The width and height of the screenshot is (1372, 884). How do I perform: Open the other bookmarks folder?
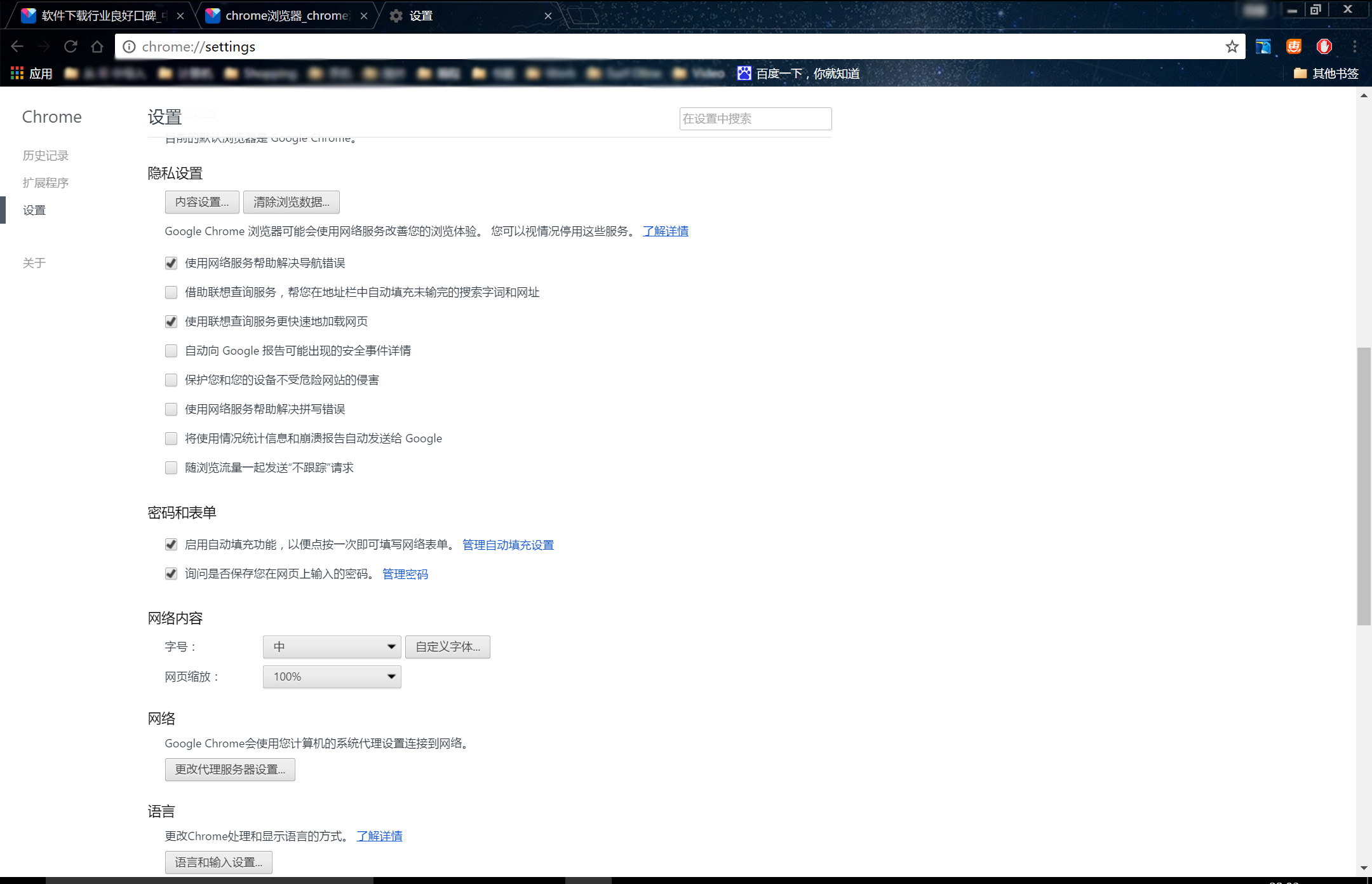click(1326, 74)
